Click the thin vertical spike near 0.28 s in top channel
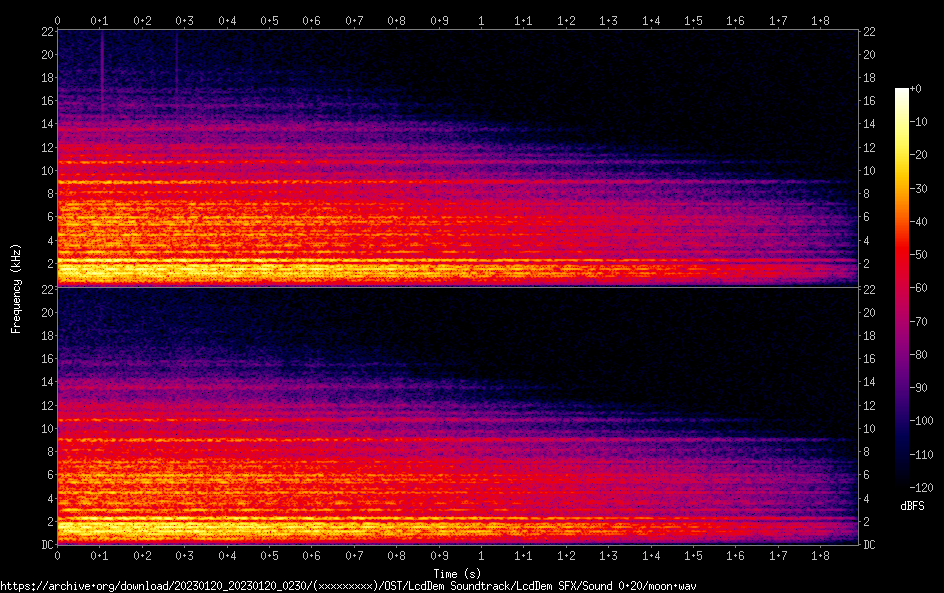The width and height of the screenshot is (944, 593). coord(176,65)
